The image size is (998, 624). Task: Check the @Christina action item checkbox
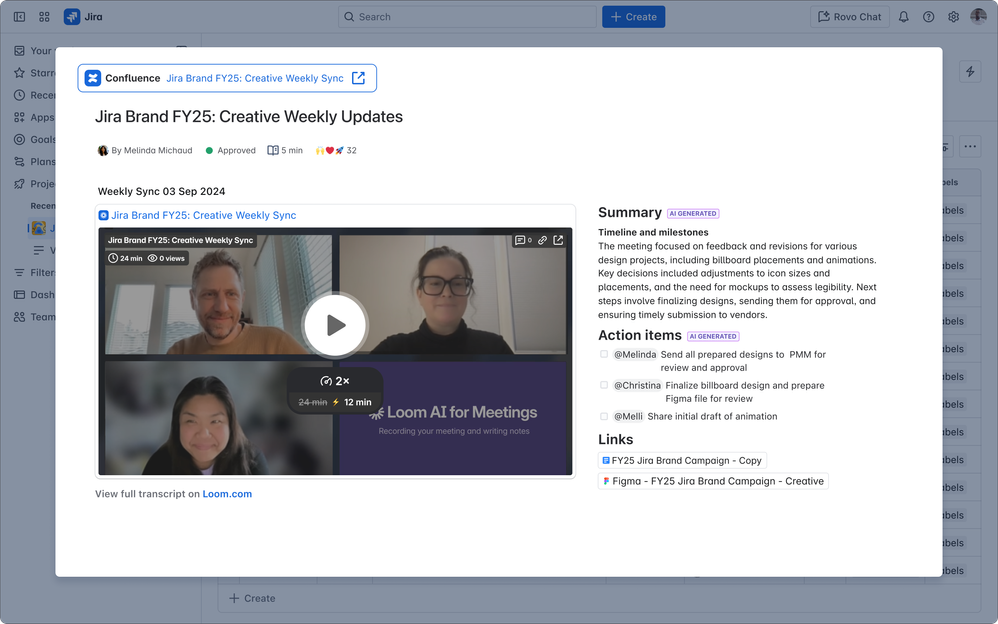click(x=603, y=385)
